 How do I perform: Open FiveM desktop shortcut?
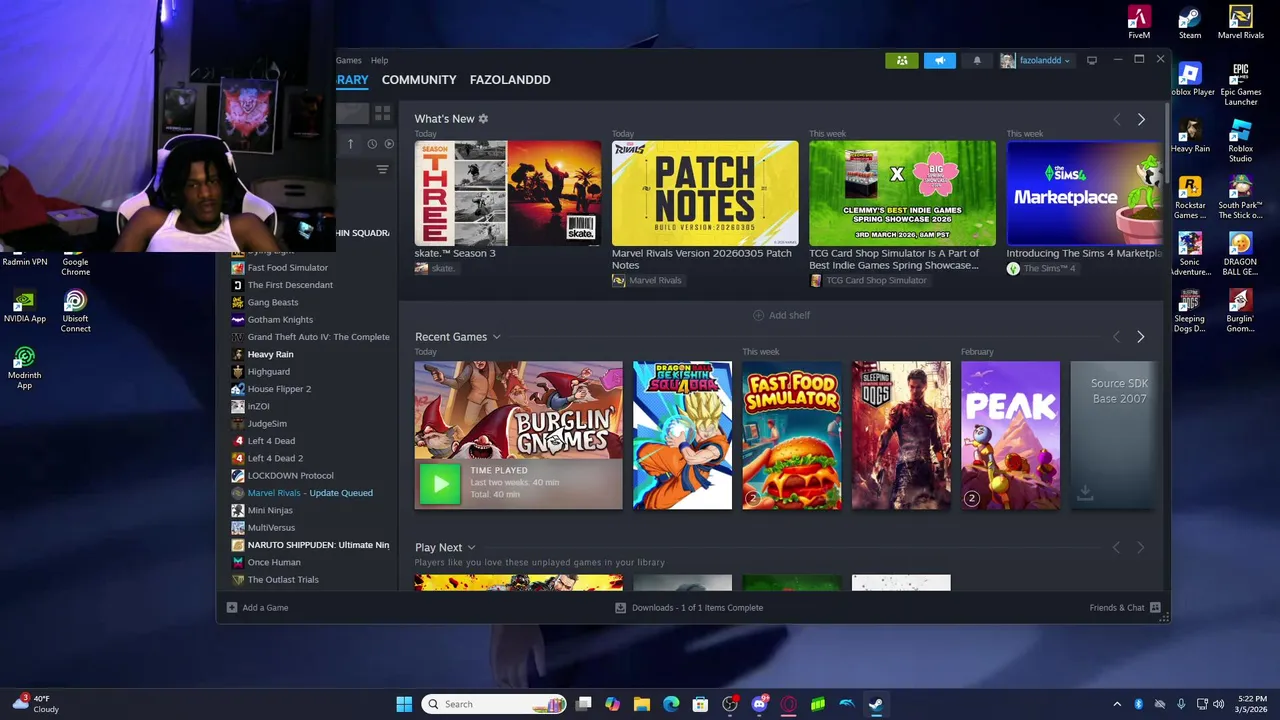[1139, 23]
